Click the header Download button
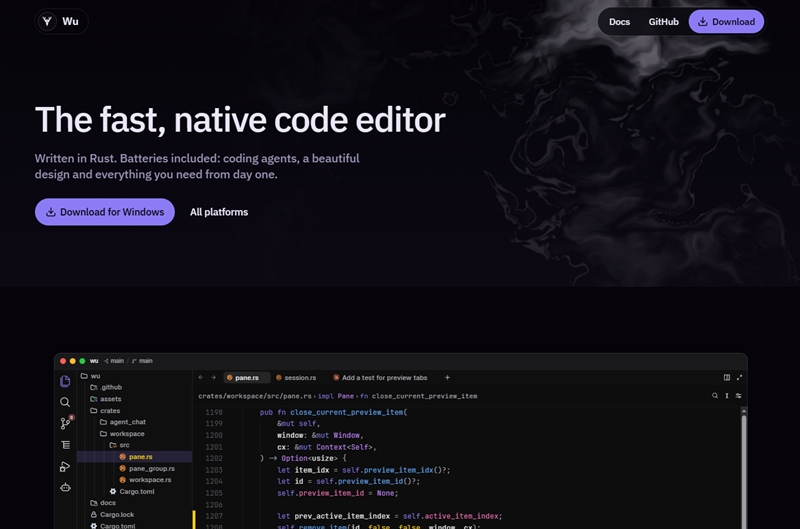 pos(726,22)
